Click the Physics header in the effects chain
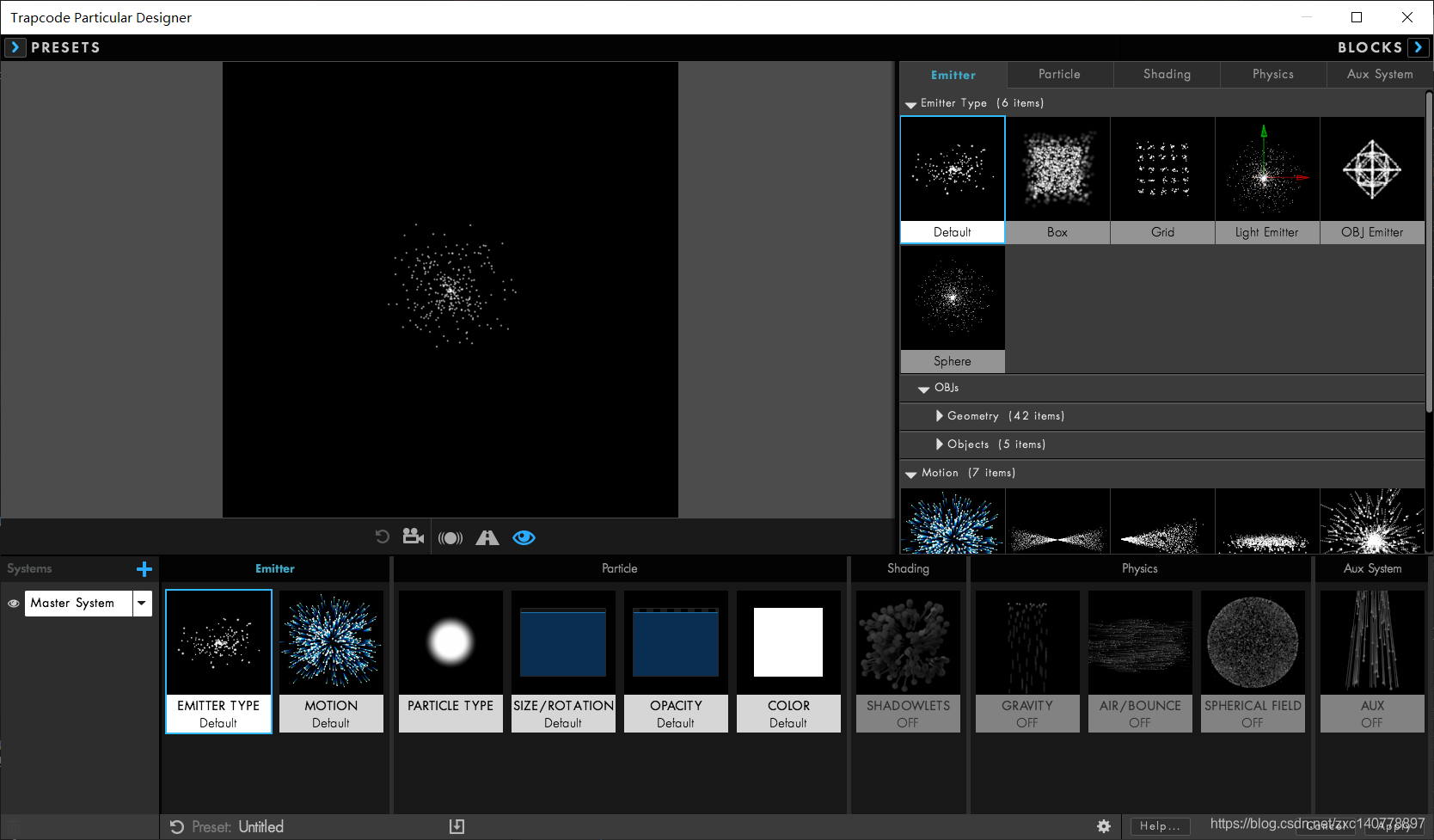The width and height of the screenshot is (1434, 840). coord(1140,569)
